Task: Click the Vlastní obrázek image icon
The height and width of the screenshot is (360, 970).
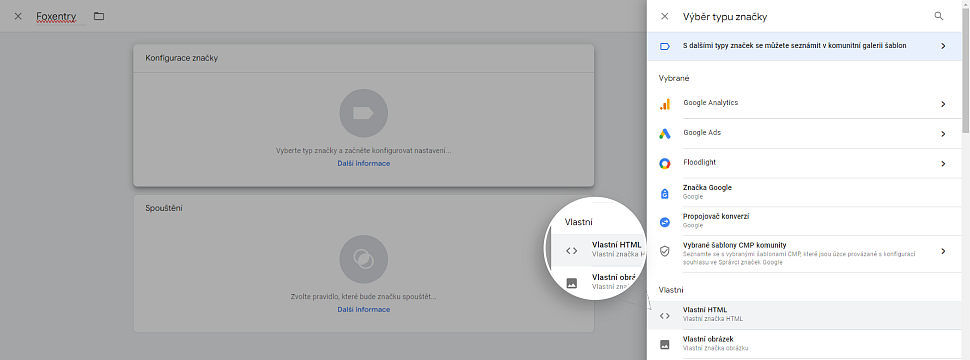Action: pyautogui.click(x=665, y=344)
